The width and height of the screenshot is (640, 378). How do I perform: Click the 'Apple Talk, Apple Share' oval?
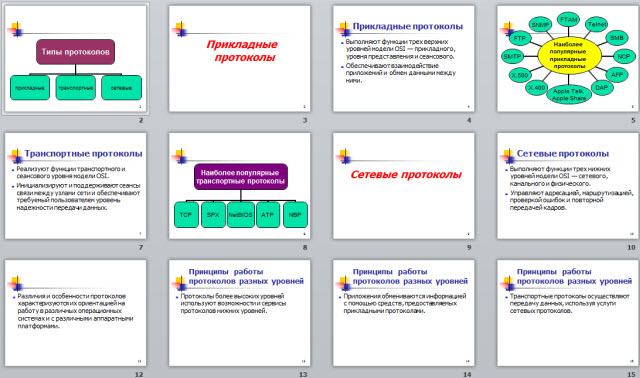point(569,95)
